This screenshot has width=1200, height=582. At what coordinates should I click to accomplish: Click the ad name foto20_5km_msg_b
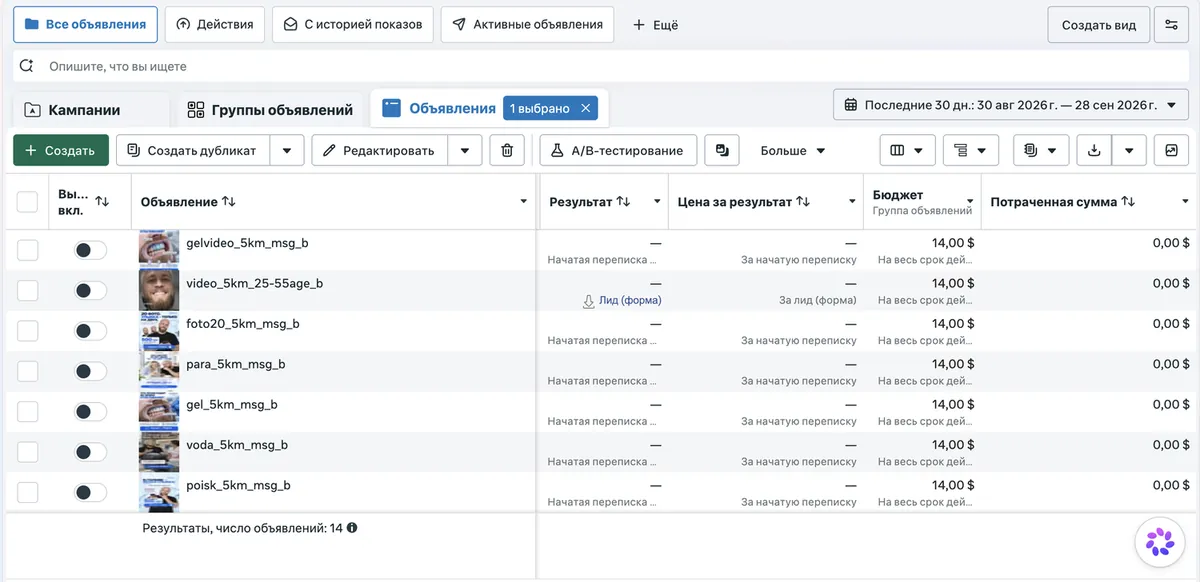[x=243, y=323]
